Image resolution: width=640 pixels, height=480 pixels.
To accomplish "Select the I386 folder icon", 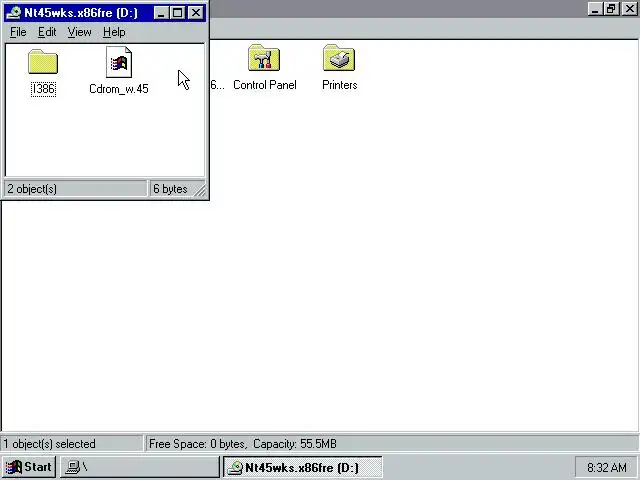I will point(43,62).
